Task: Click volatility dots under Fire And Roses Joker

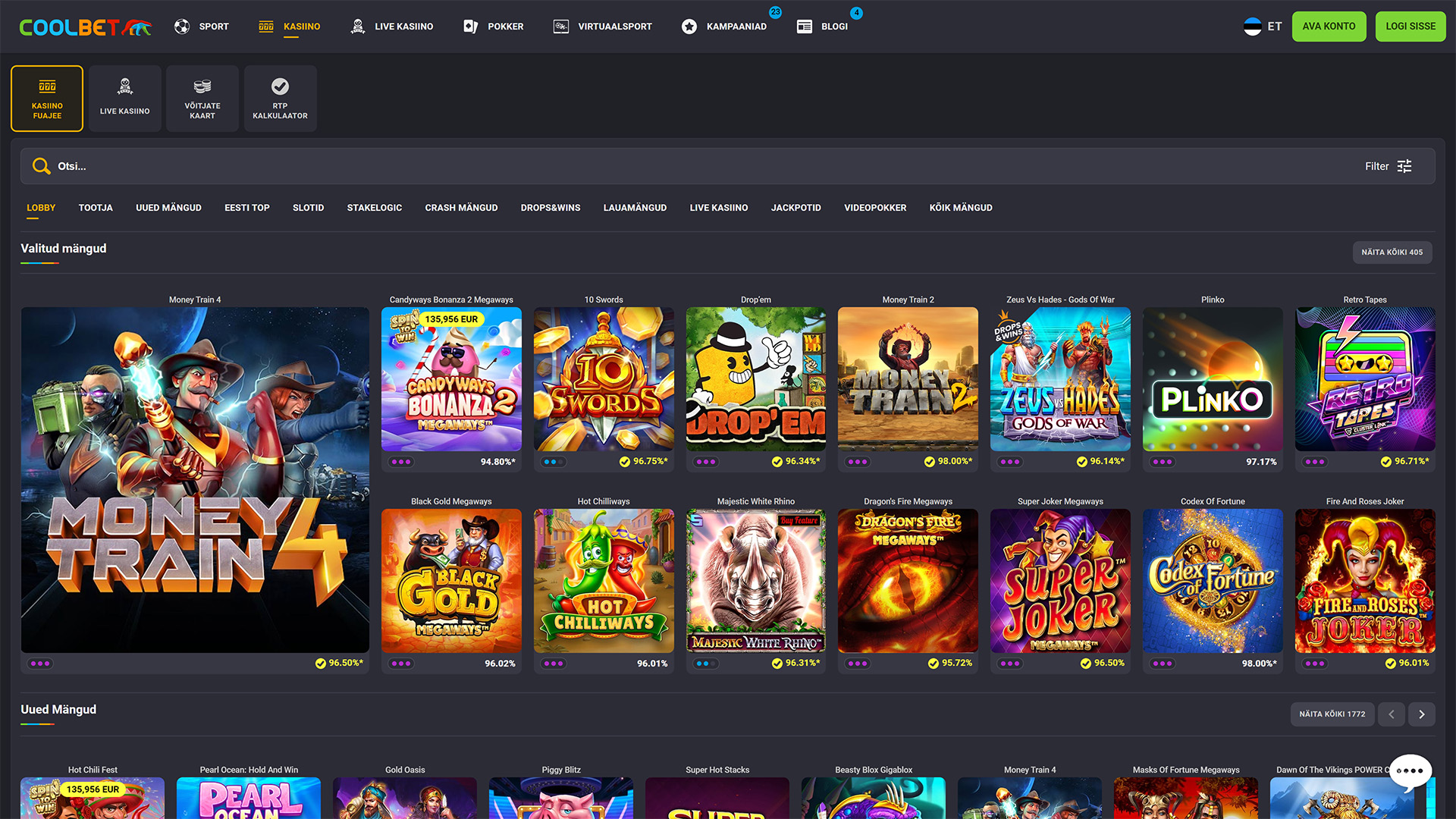Action: 1315,664
